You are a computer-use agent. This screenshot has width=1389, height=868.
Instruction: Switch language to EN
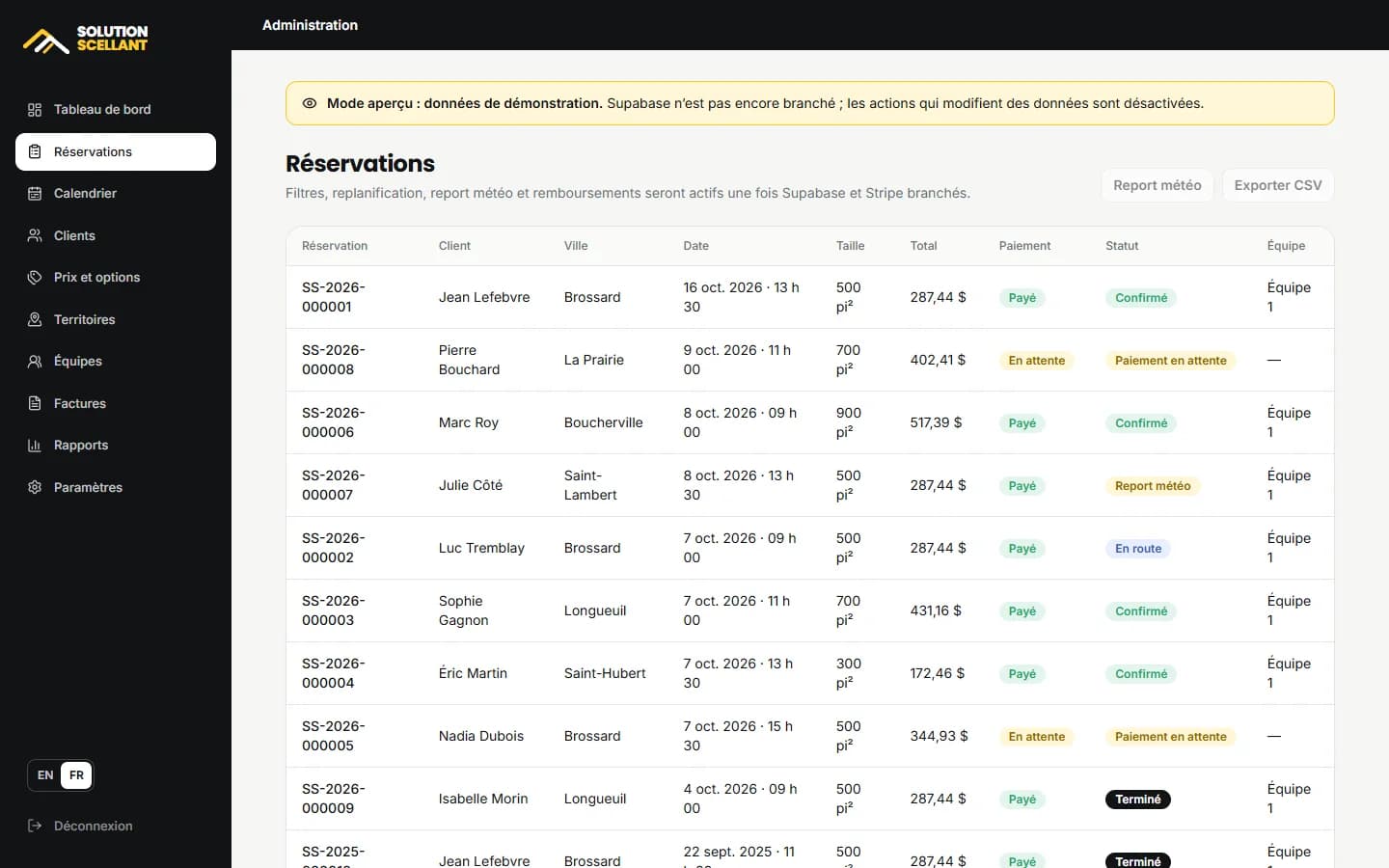point(45,775)
